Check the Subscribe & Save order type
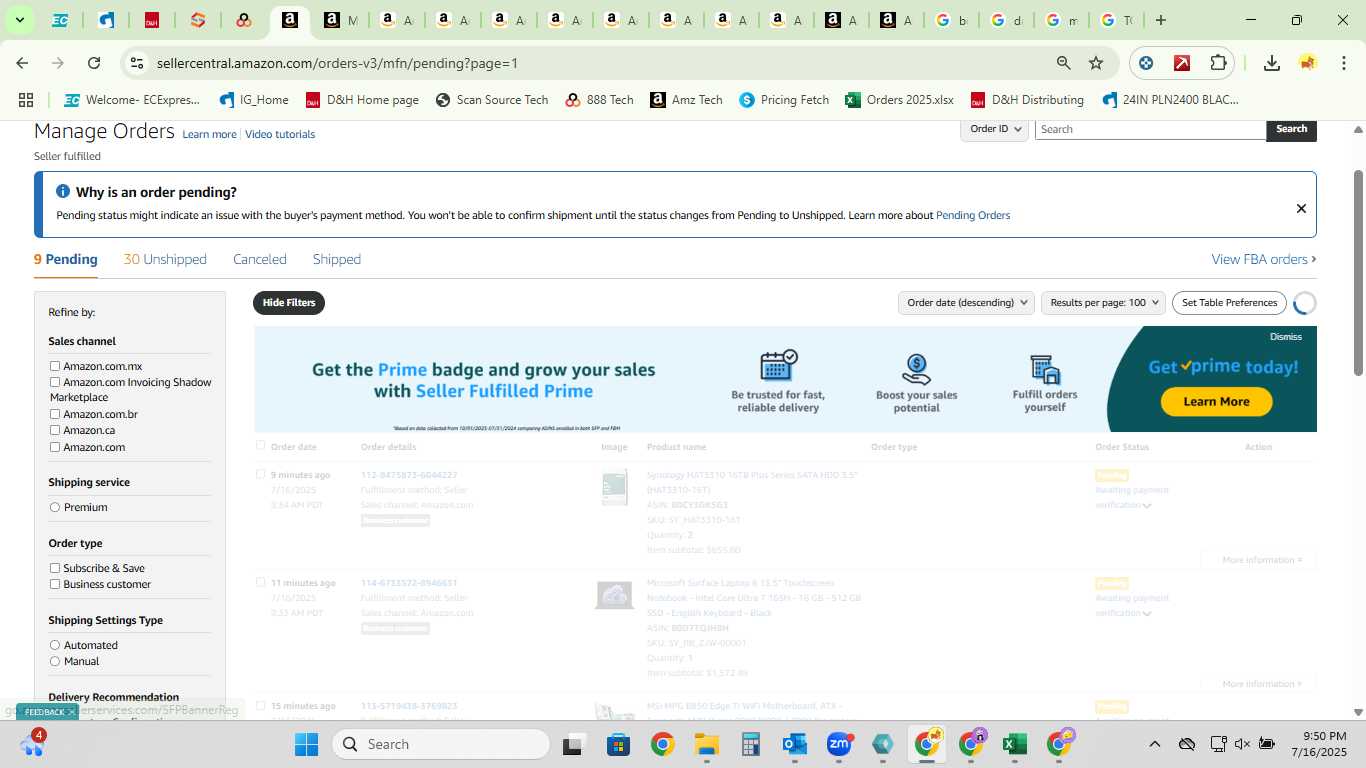 (x=55, y=568)
